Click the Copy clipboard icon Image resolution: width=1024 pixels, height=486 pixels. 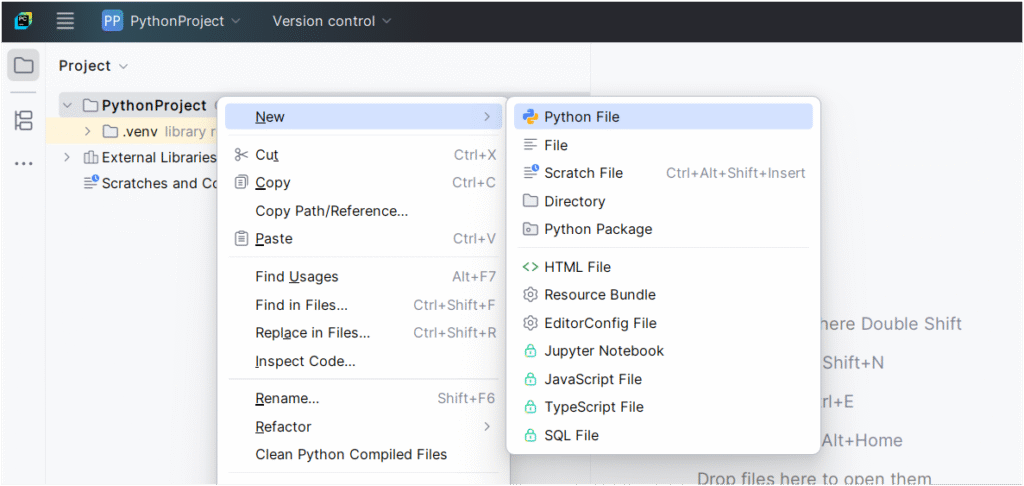tap(241, 182)
